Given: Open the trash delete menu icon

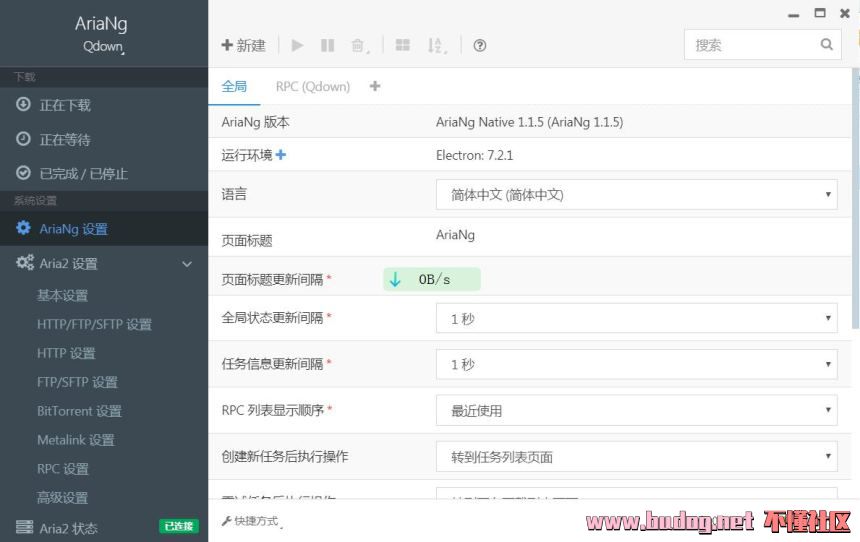Looking at the screenshot, I should point(360,46).
